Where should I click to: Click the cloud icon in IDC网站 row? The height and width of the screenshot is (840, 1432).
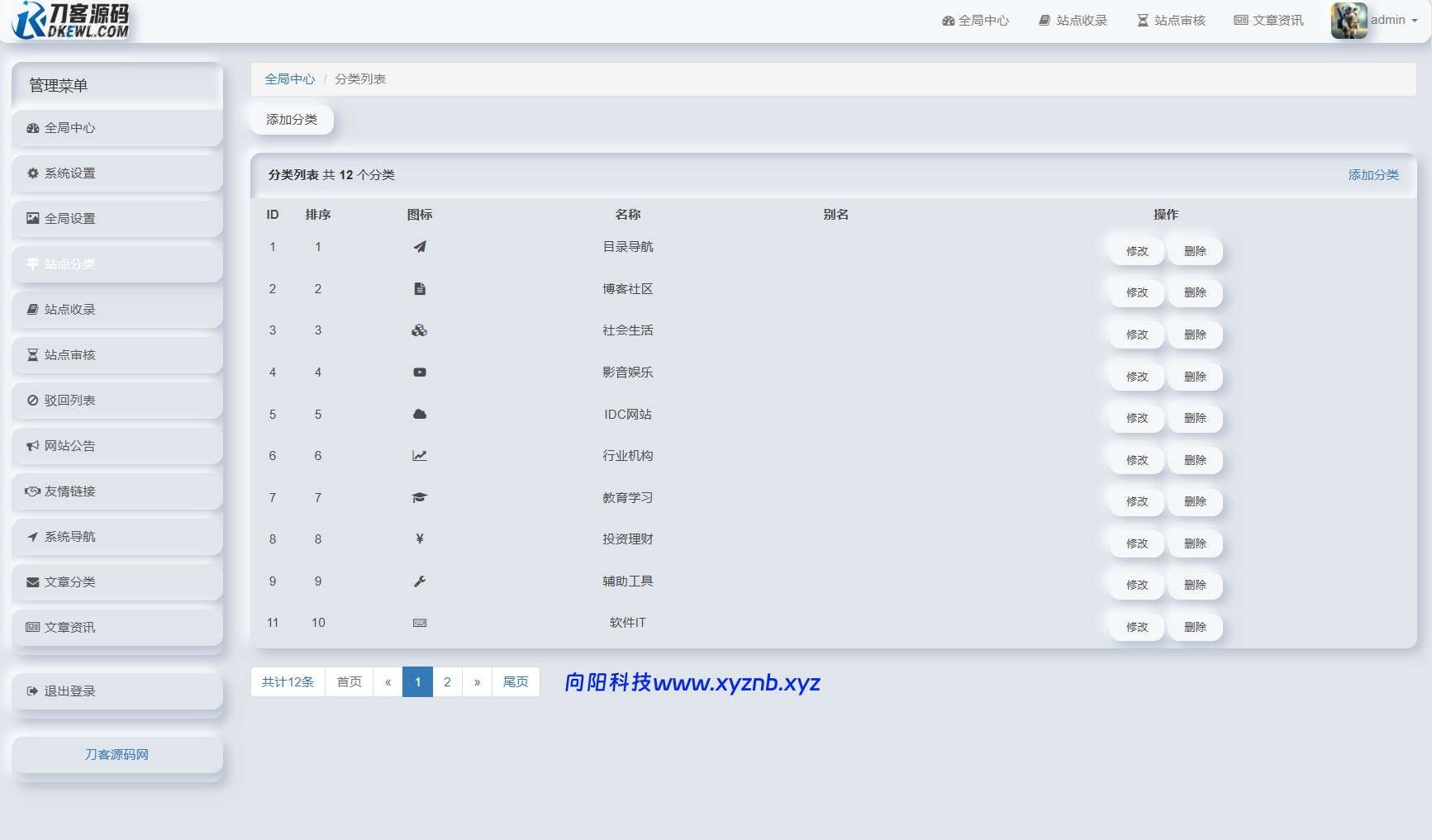coord(420,415)
